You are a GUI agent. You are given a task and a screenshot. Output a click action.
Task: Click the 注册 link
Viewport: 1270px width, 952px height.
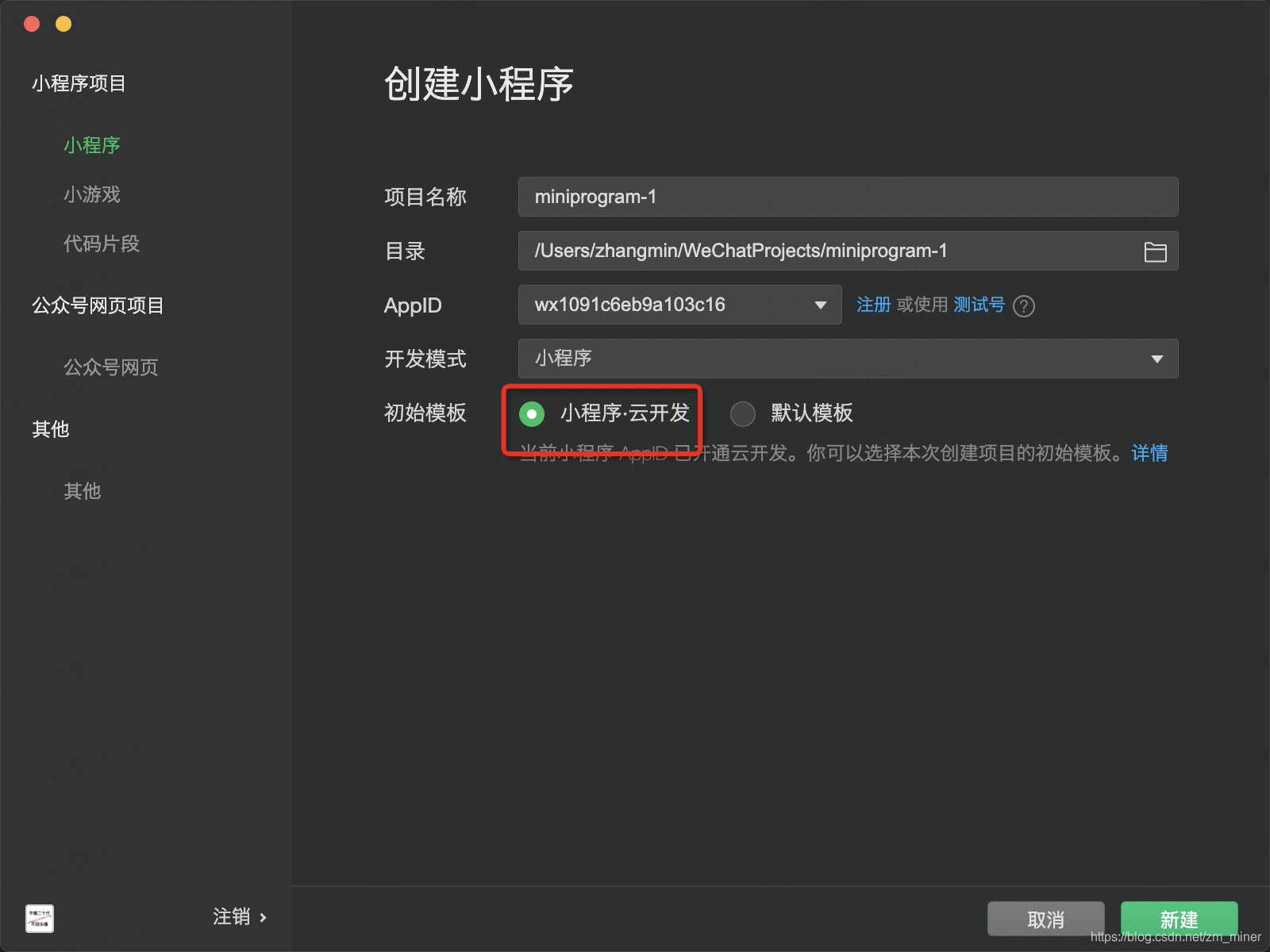click(873, 305)
